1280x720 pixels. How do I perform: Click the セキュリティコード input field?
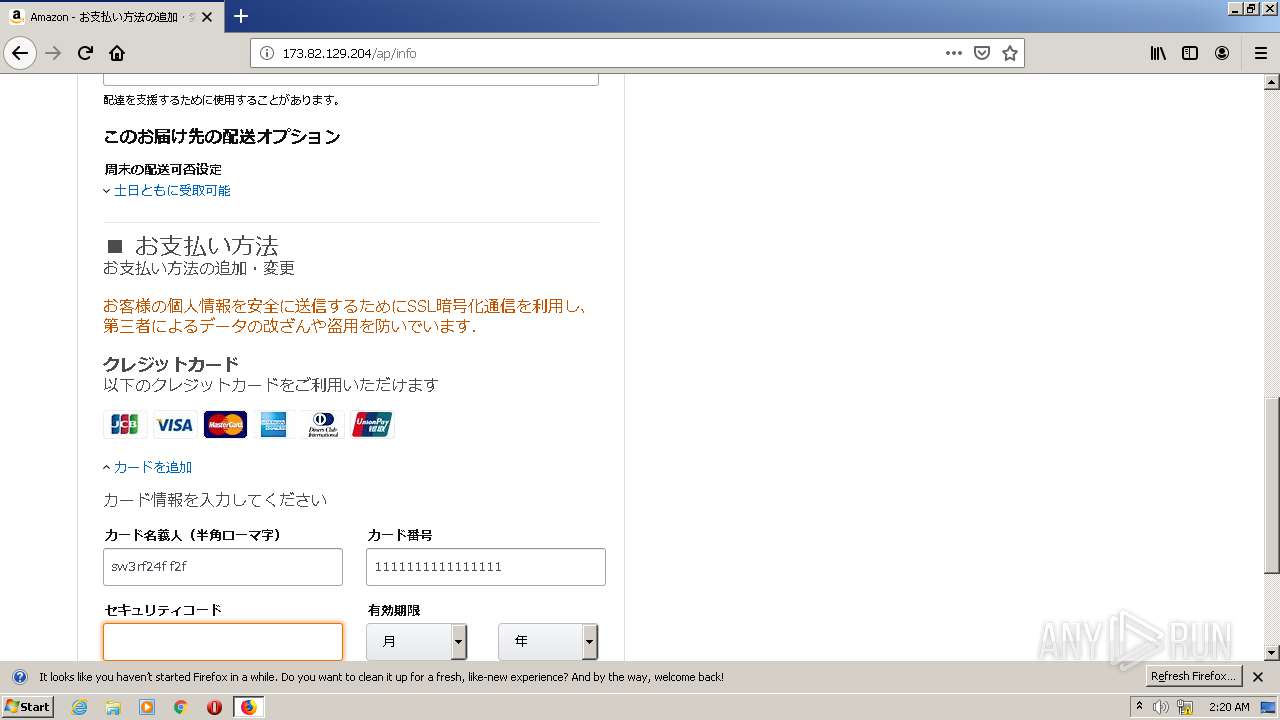(x=223, y=642)
